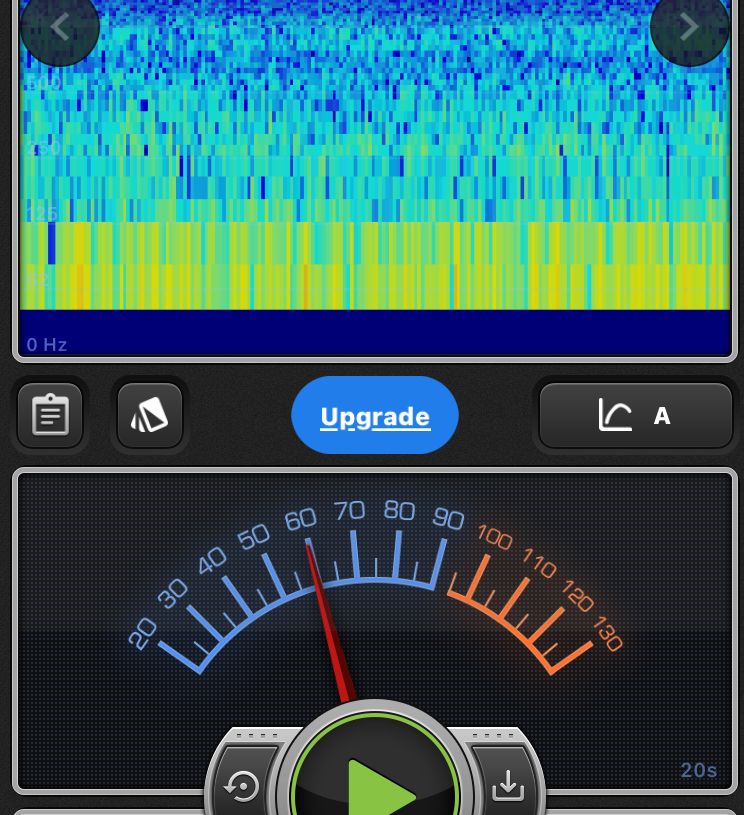The height and width of the screenshot is (815, 744).
Task: Click the yellow low-frequency spectrogram band
Action: [x=375, y=265]
